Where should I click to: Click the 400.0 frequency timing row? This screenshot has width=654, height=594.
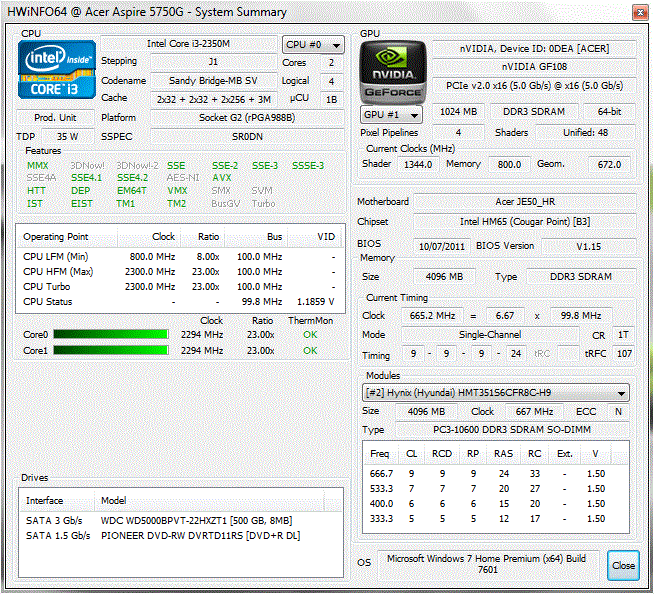496,503
